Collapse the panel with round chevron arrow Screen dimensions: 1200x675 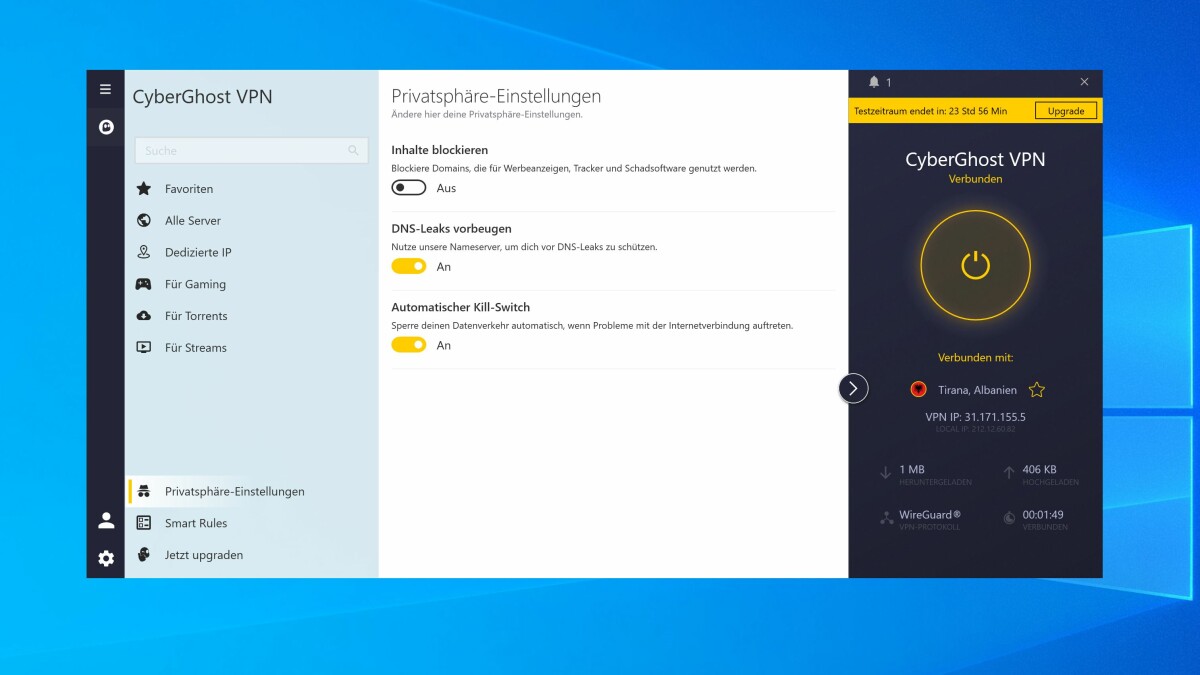[x=853, y=388]
